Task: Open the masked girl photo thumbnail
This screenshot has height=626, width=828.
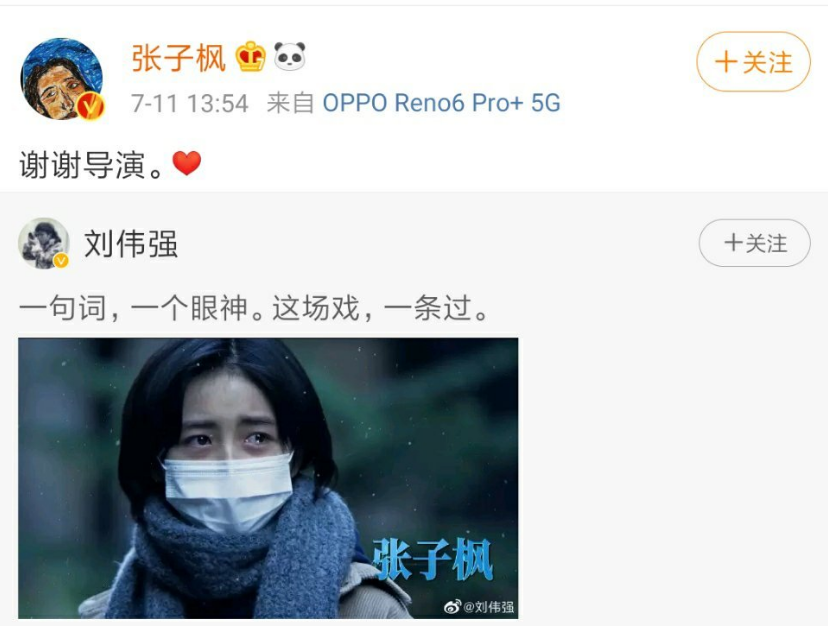Action: click(268, 478)
